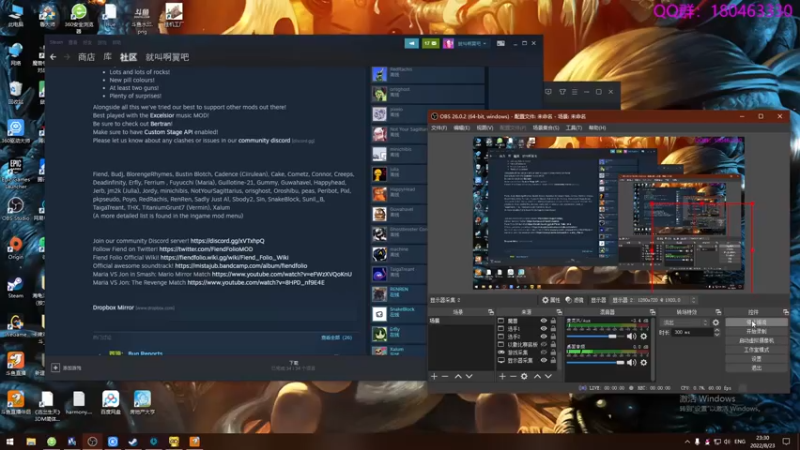Open the OBS 编辑(E) menu

coord(461,128)
